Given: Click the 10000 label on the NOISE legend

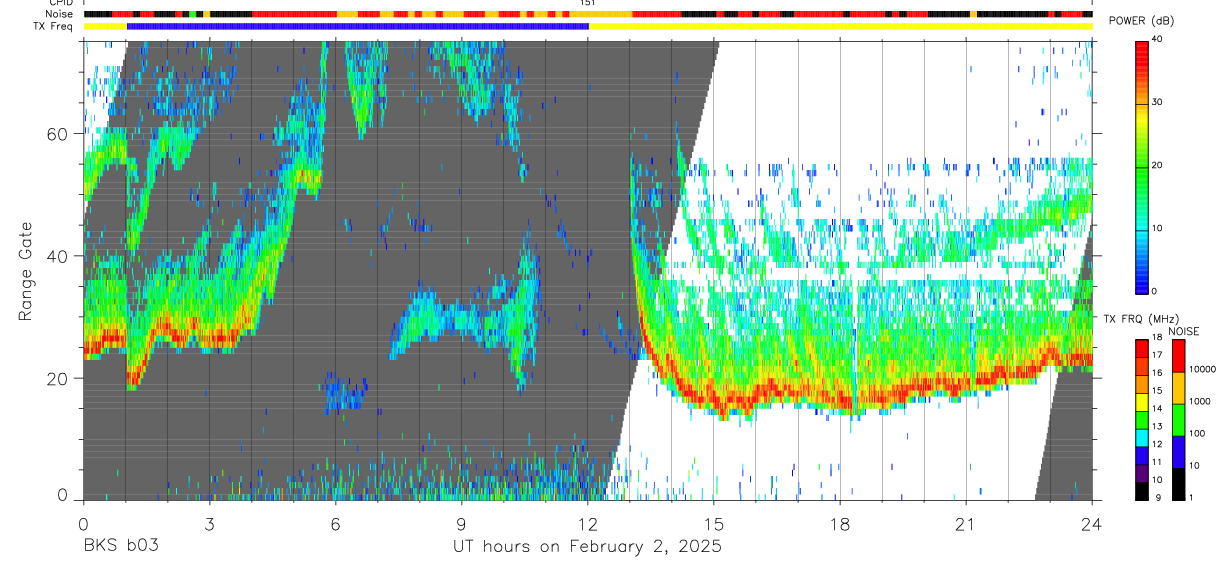Looking at the screenshot, I should (x=1204, y=370).
